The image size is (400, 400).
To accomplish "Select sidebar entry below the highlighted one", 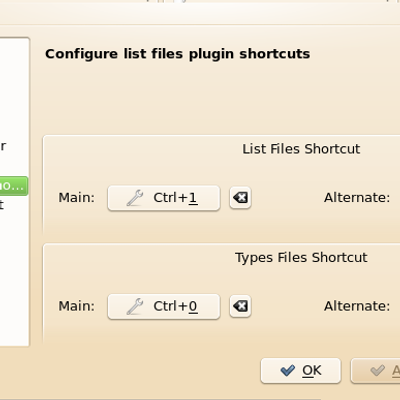I will pos(2,204).
